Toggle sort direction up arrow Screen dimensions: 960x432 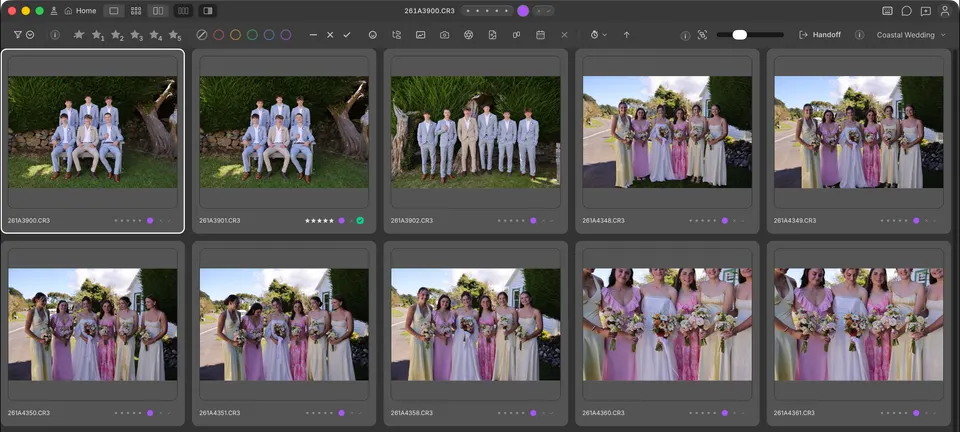point(626,35)
